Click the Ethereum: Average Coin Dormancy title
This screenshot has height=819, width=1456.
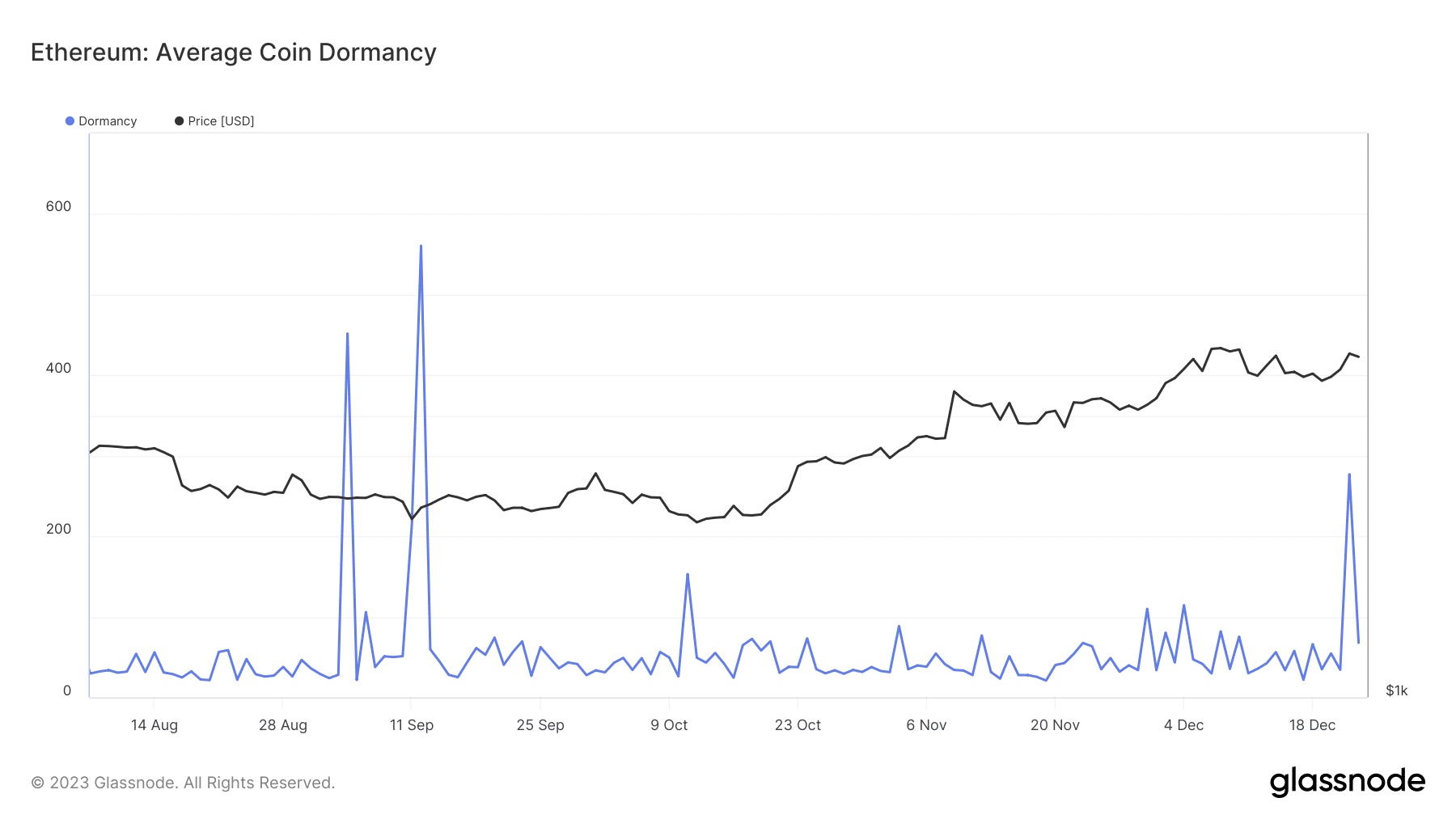(234, 53)
